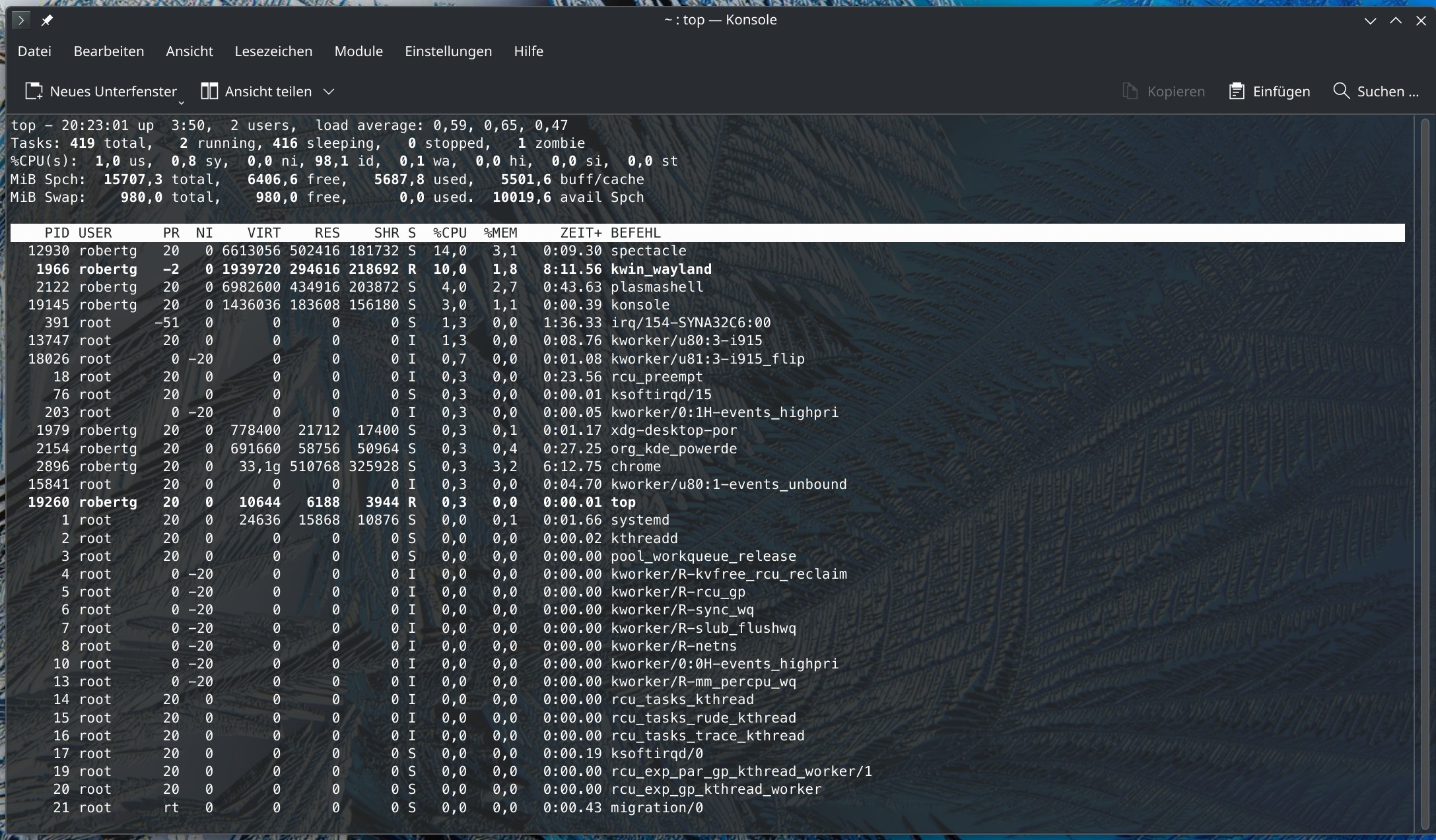Open the Module menu

click(x=359, y=51)
